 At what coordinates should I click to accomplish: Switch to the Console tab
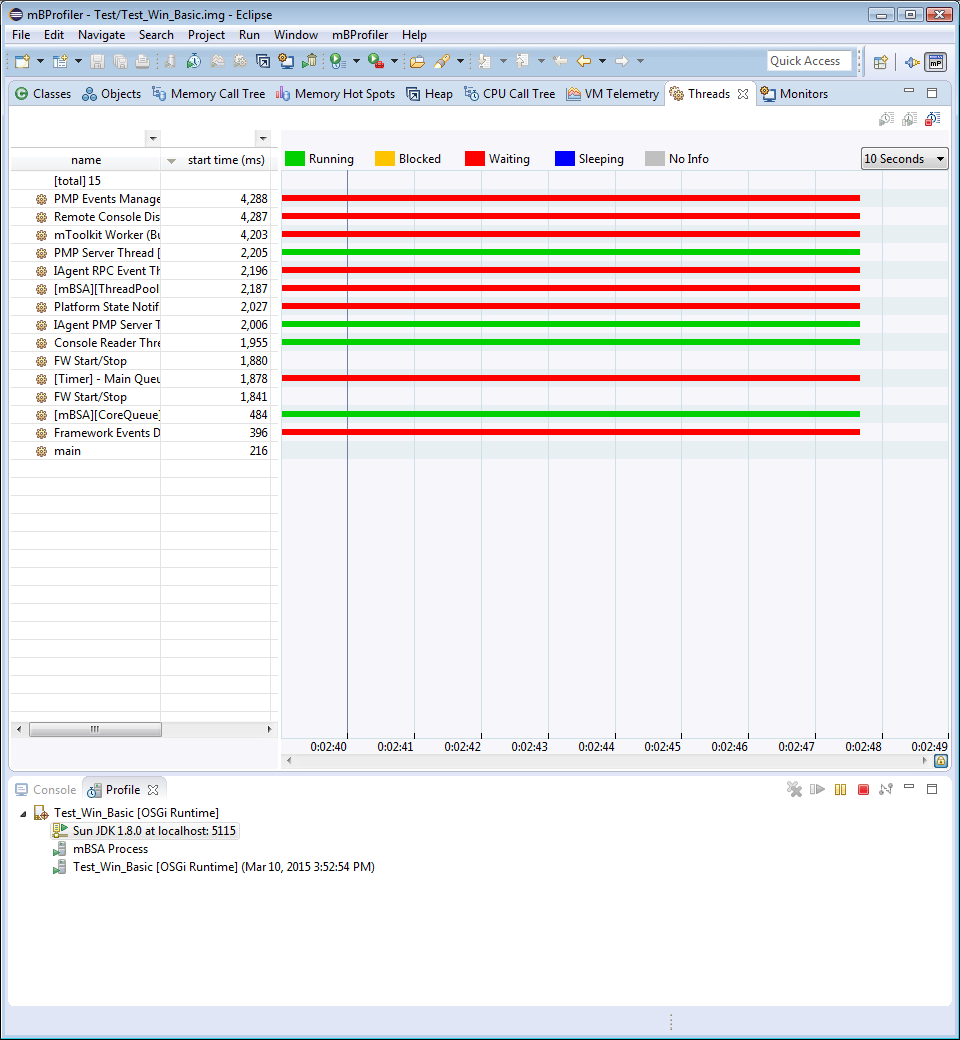pos(45,790)
